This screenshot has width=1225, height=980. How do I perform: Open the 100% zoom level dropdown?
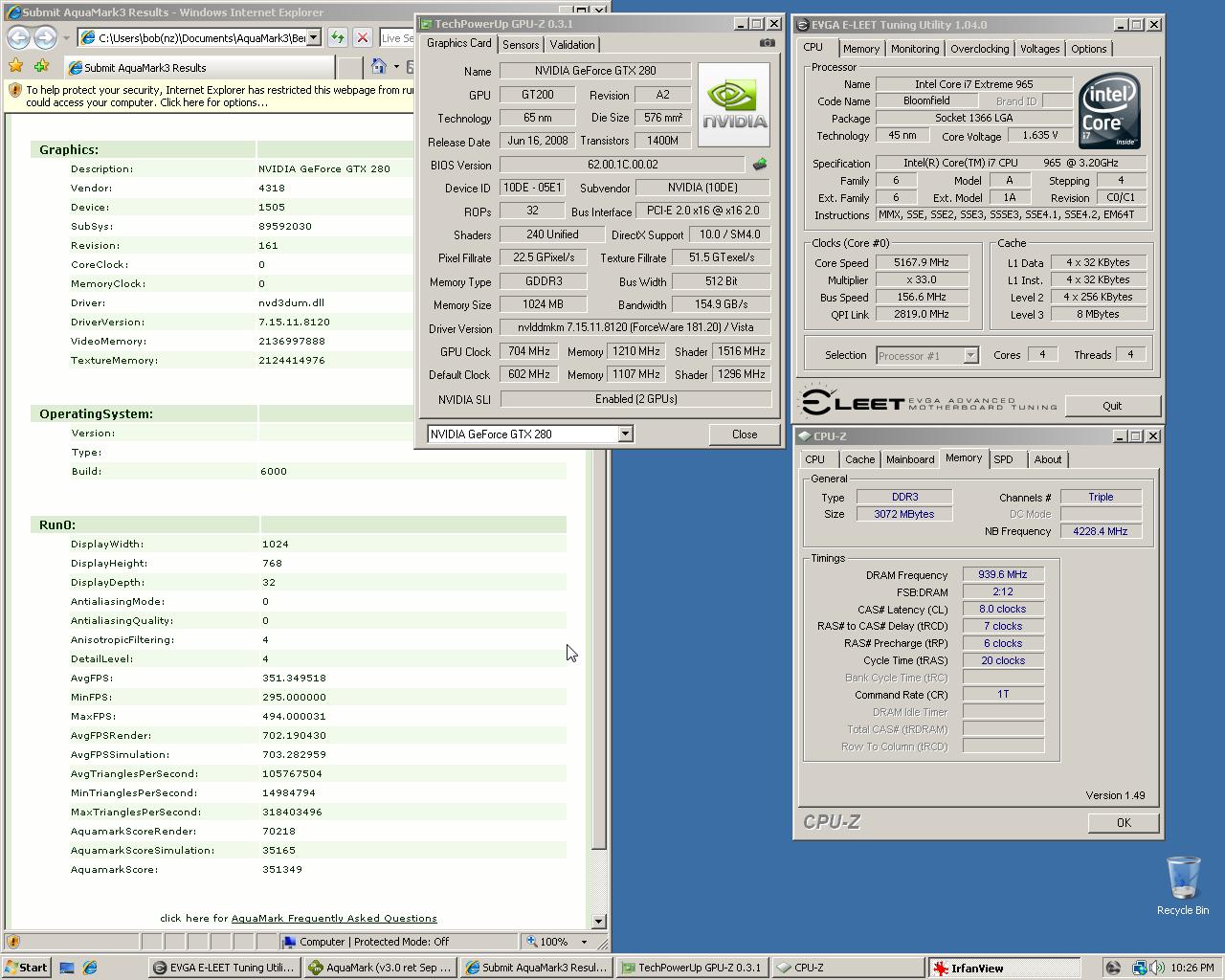[585, 943]
